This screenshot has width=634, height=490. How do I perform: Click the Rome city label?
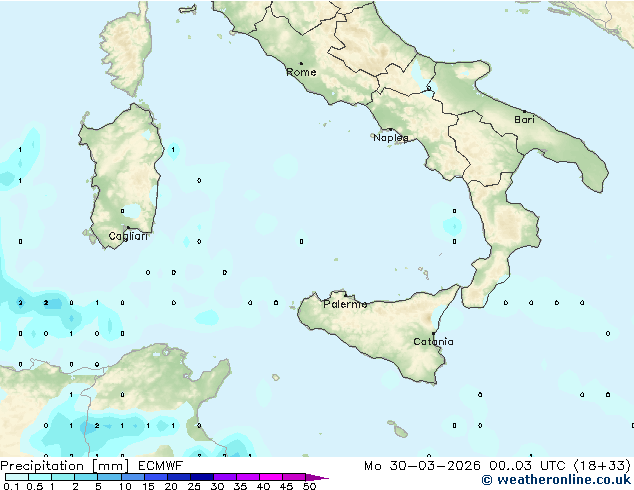tap(301, 72)
